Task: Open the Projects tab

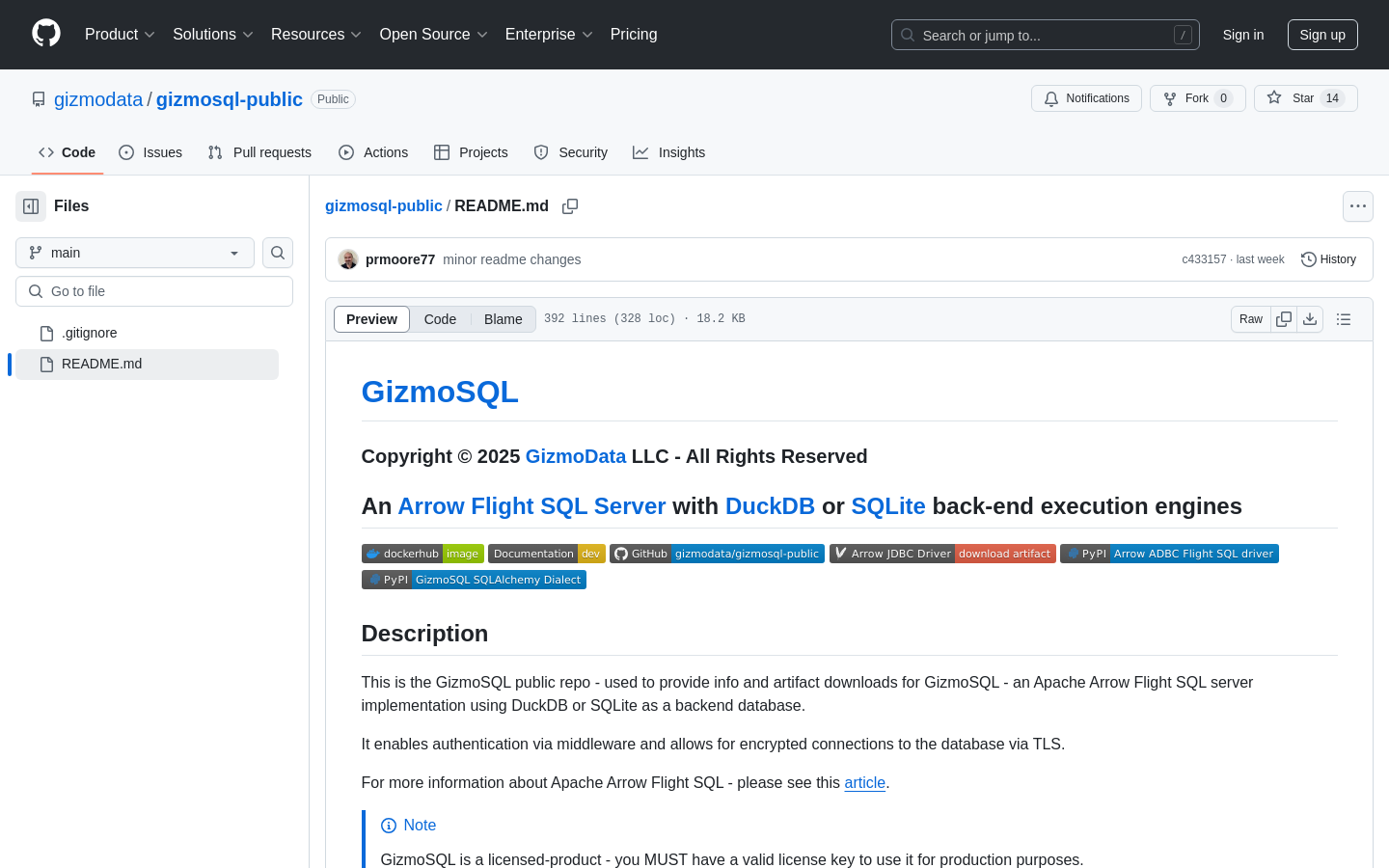Action: click(x=471, y=152)
